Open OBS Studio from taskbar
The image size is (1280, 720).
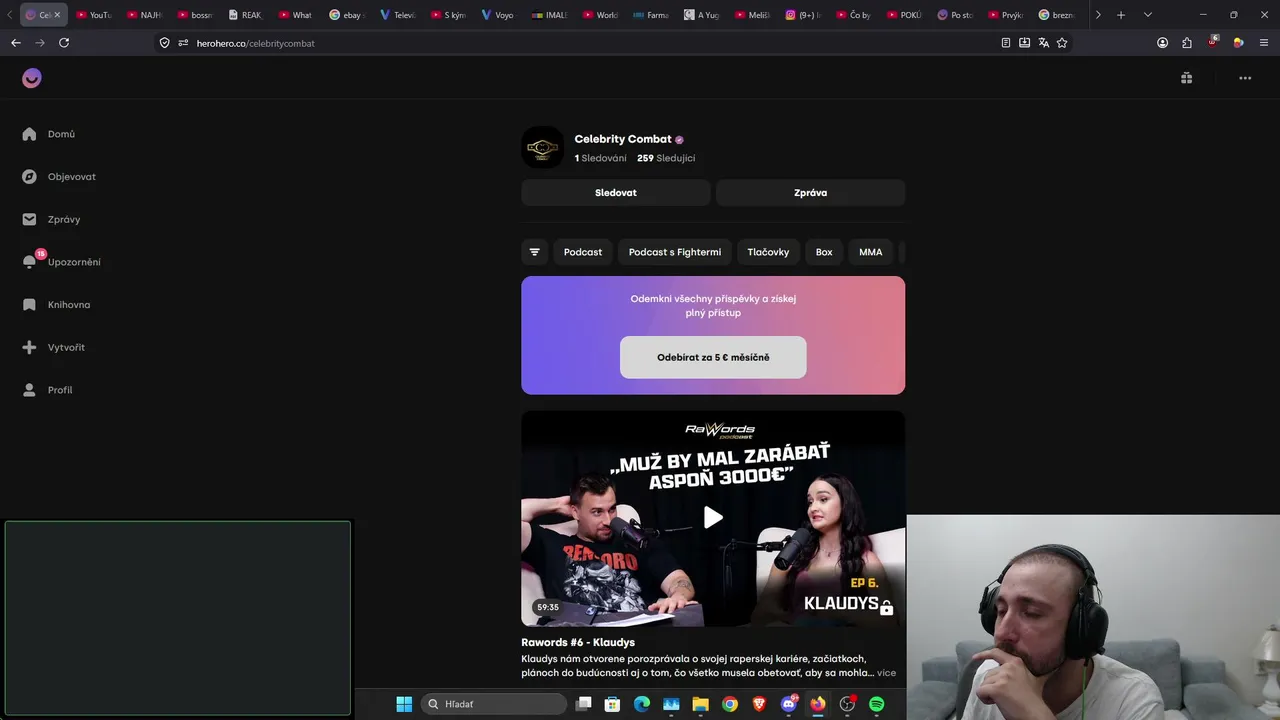[848, 704]
